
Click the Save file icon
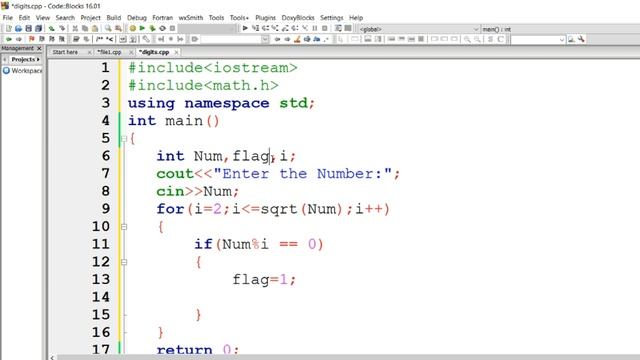click(x=28, y=28)
